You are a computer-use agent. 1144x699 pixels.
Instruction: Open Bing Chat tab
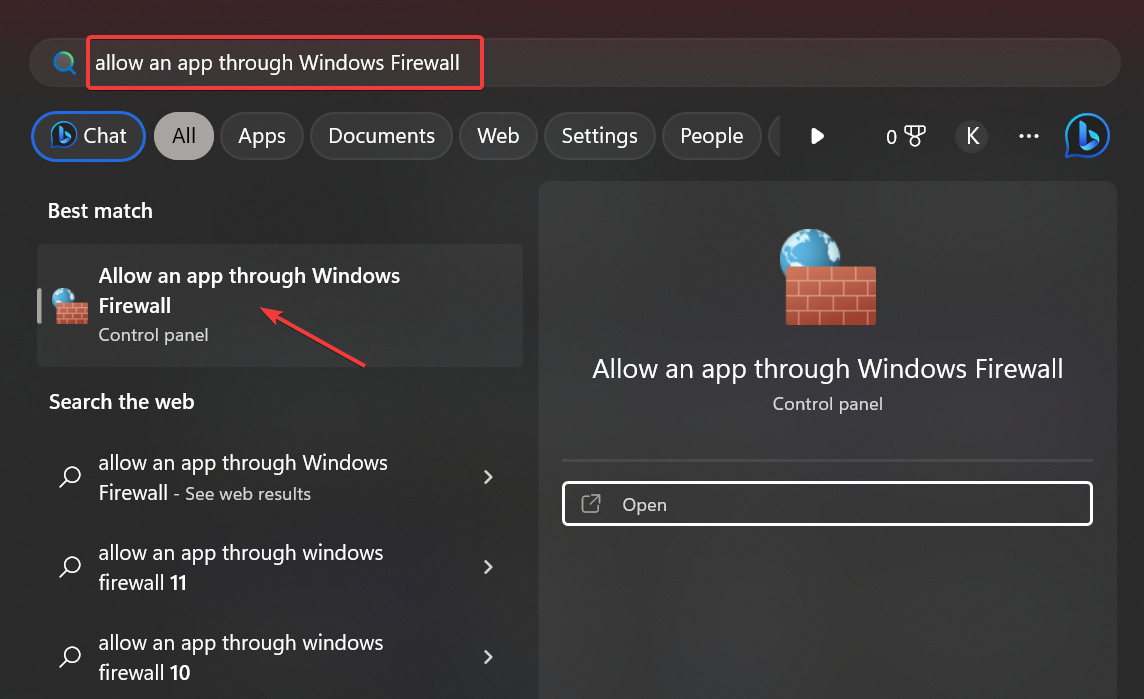(88, 136)
